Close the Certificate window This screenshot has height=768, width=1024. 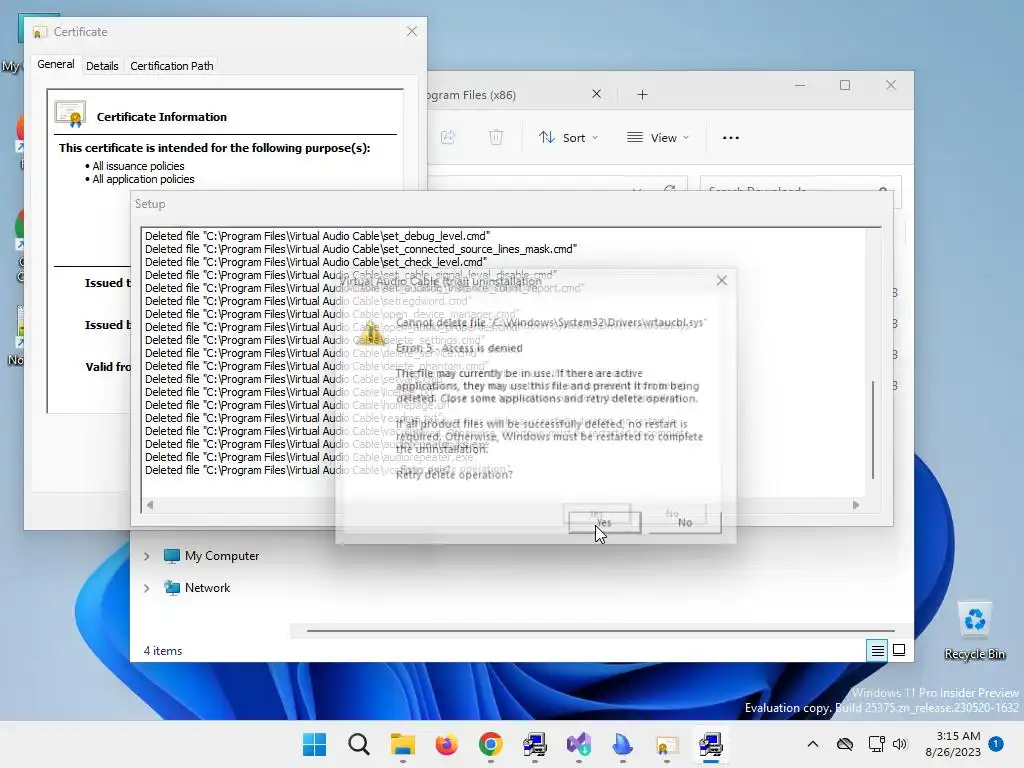click(411, 31)
